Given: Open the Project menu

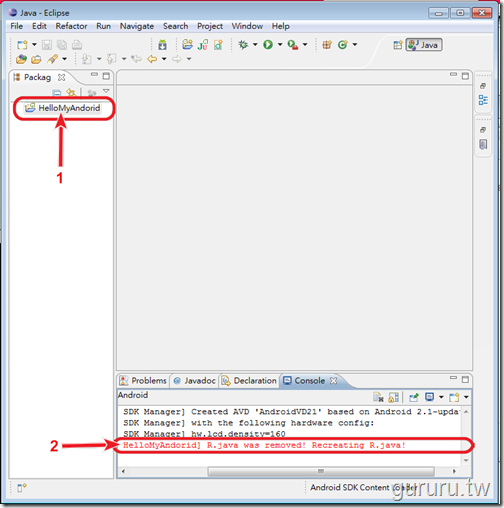Looking at the screenshot, I should [210, 26].
